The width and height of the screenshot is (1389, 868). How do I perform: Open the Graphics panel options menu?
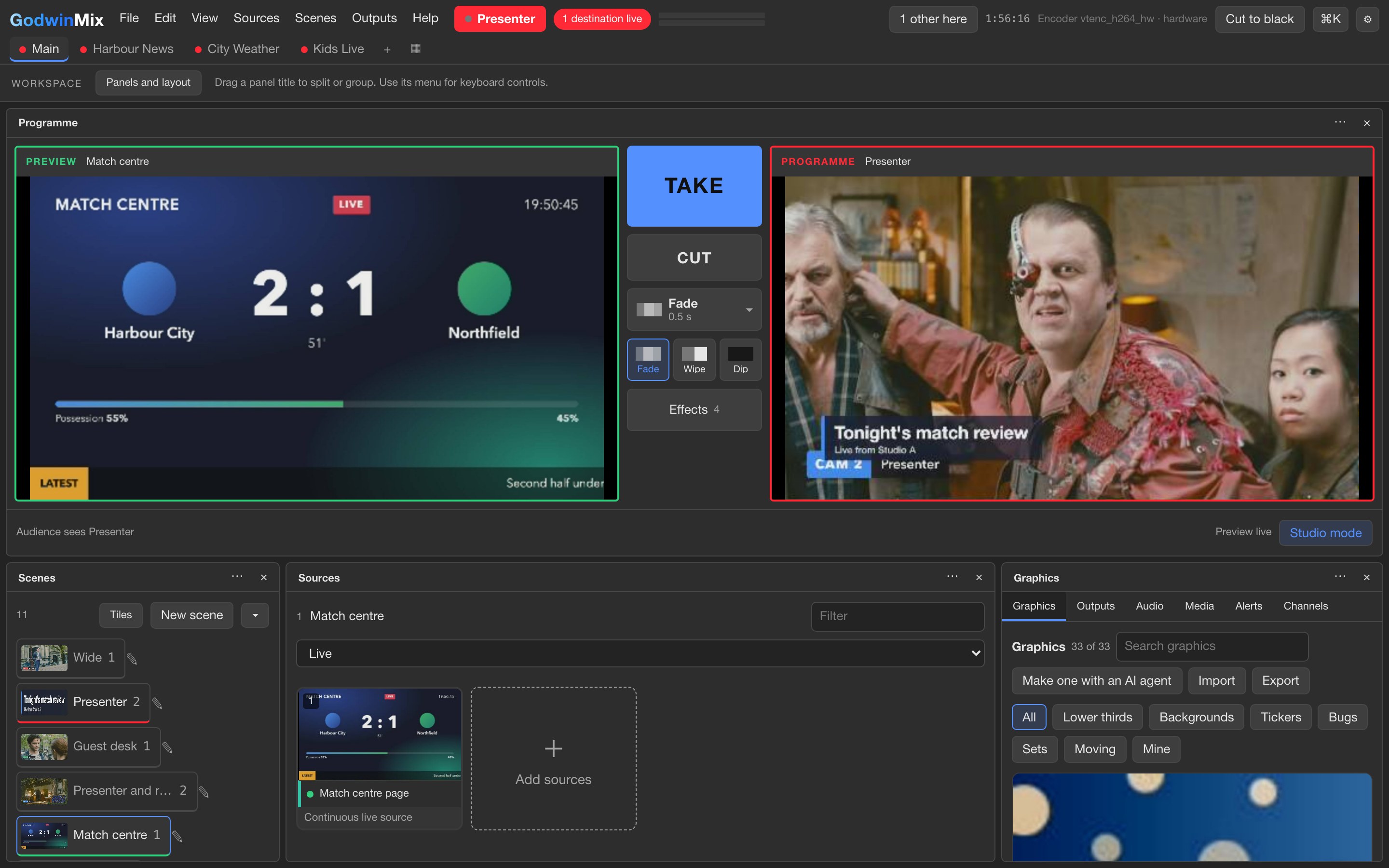pos(1340,576)
